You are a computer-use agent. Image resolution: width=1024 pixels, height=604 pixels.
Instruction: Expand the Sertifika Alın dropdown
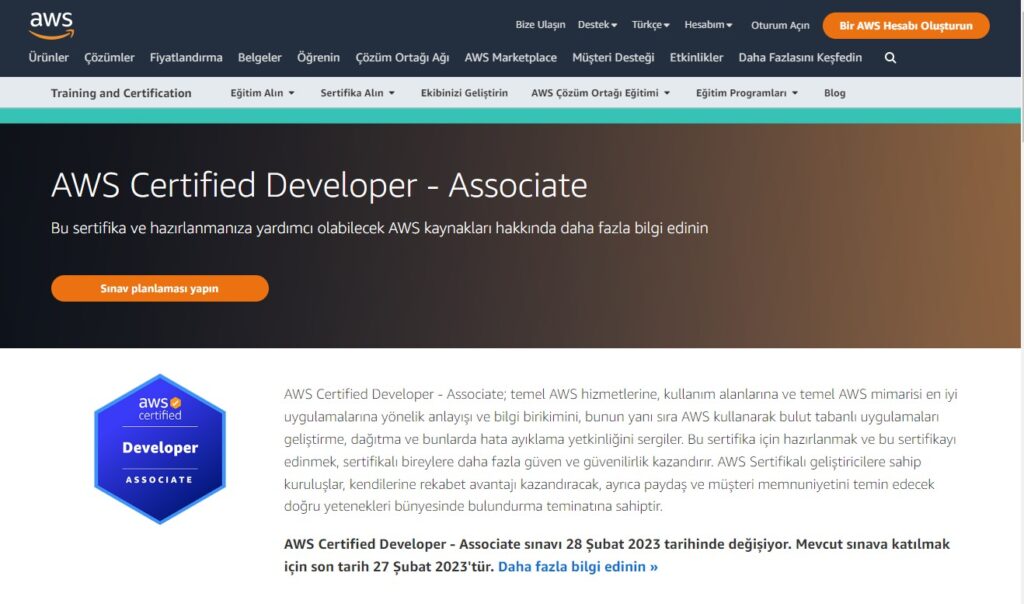coord(357,93)
